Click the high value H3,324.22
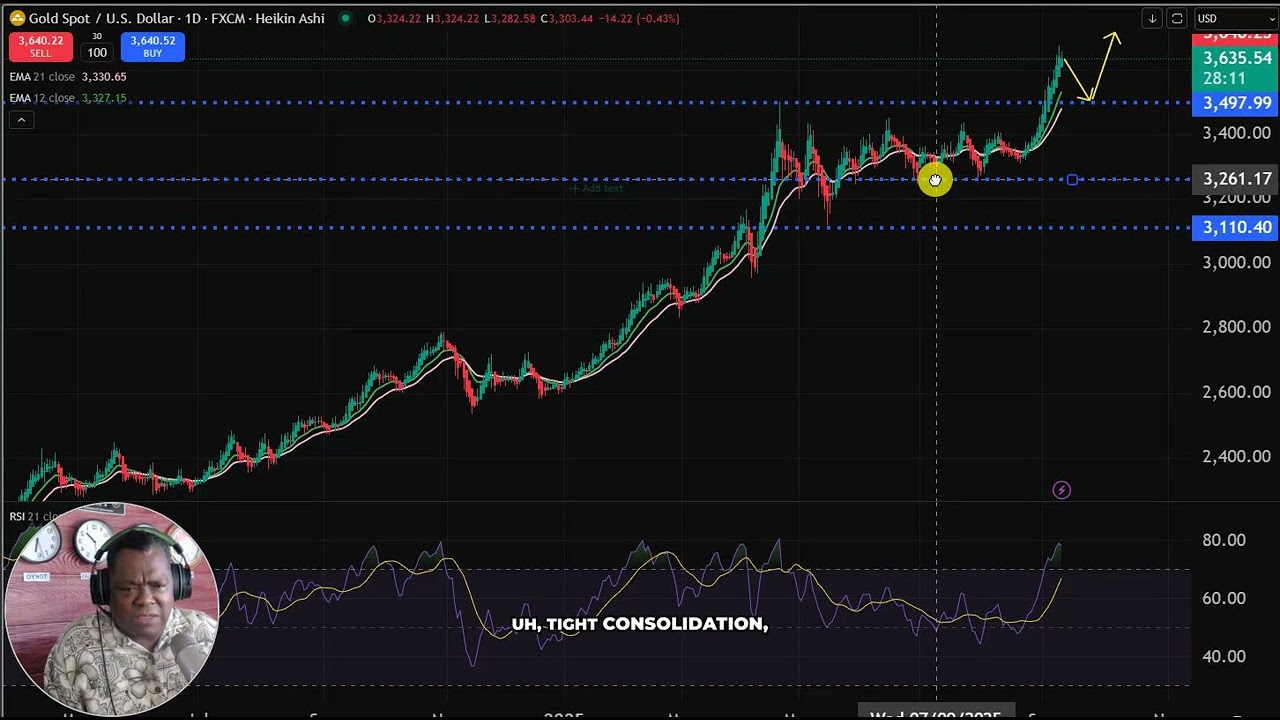The image size is (1280, 720). coord(452,18)
